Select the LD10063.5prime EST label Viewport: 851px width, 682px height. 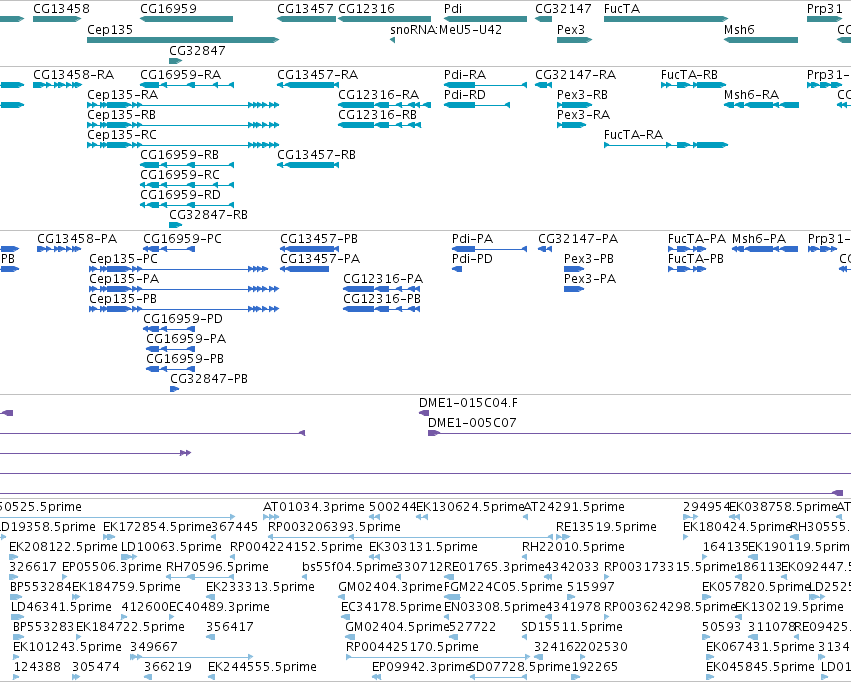click(x=171, y=547)
